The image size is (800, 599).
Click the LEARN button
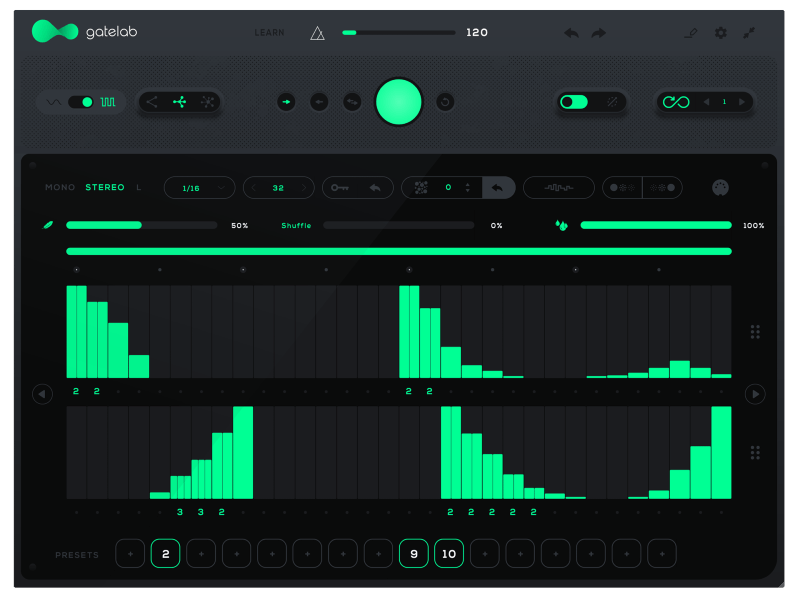tap(269, 32)
